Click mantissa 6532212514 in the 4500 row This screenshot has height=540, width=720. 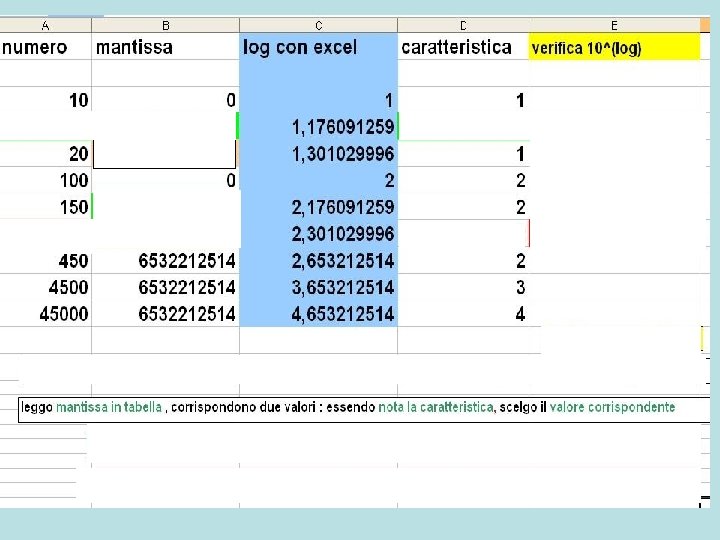tap(165, 287)
